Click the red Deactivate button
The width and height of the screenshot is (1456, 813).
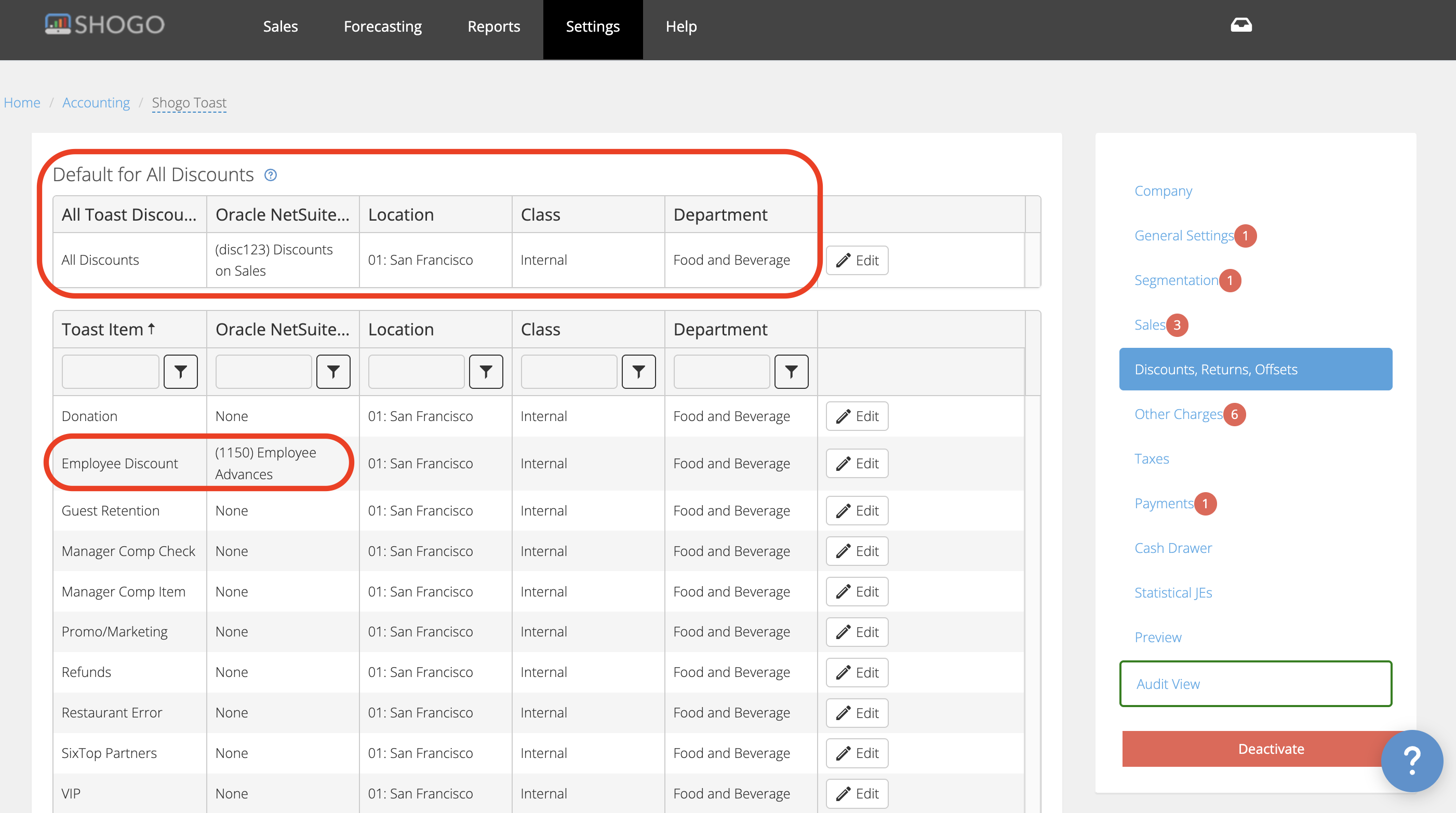coord(1271,749)
